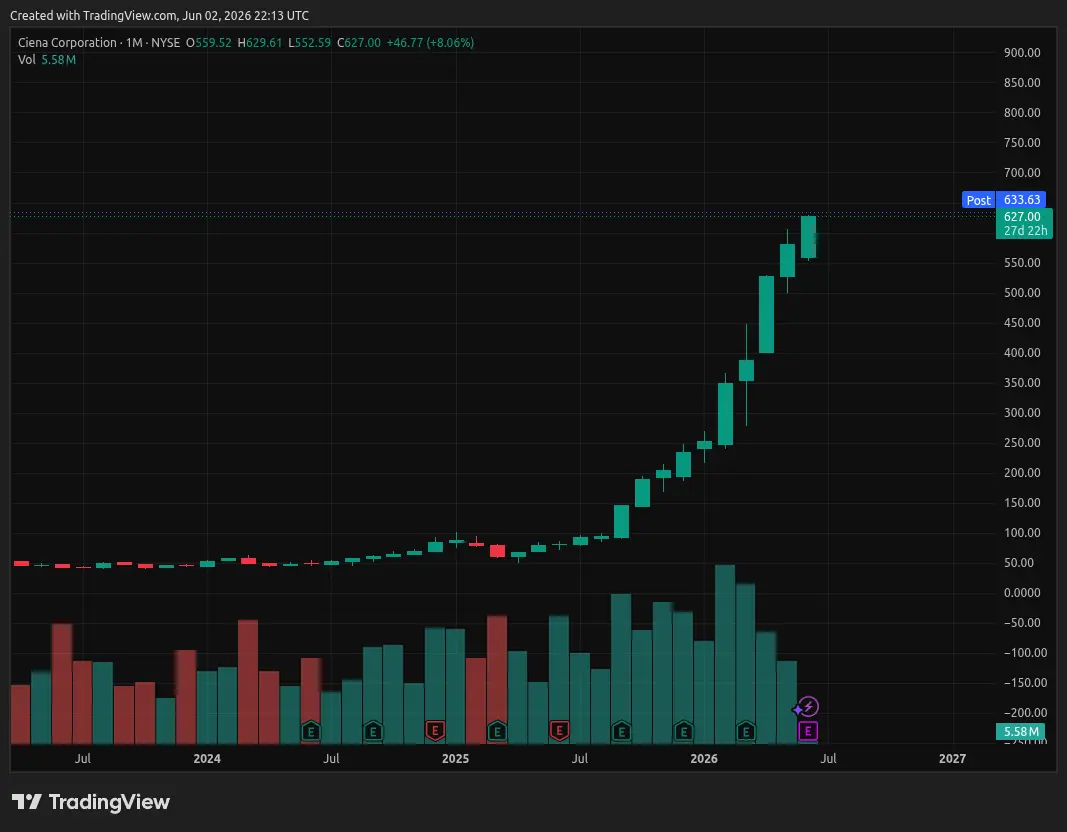1067x832 pixels.
Task: Click the 0.0000 price axis label
Action: tap(1022, 593)
